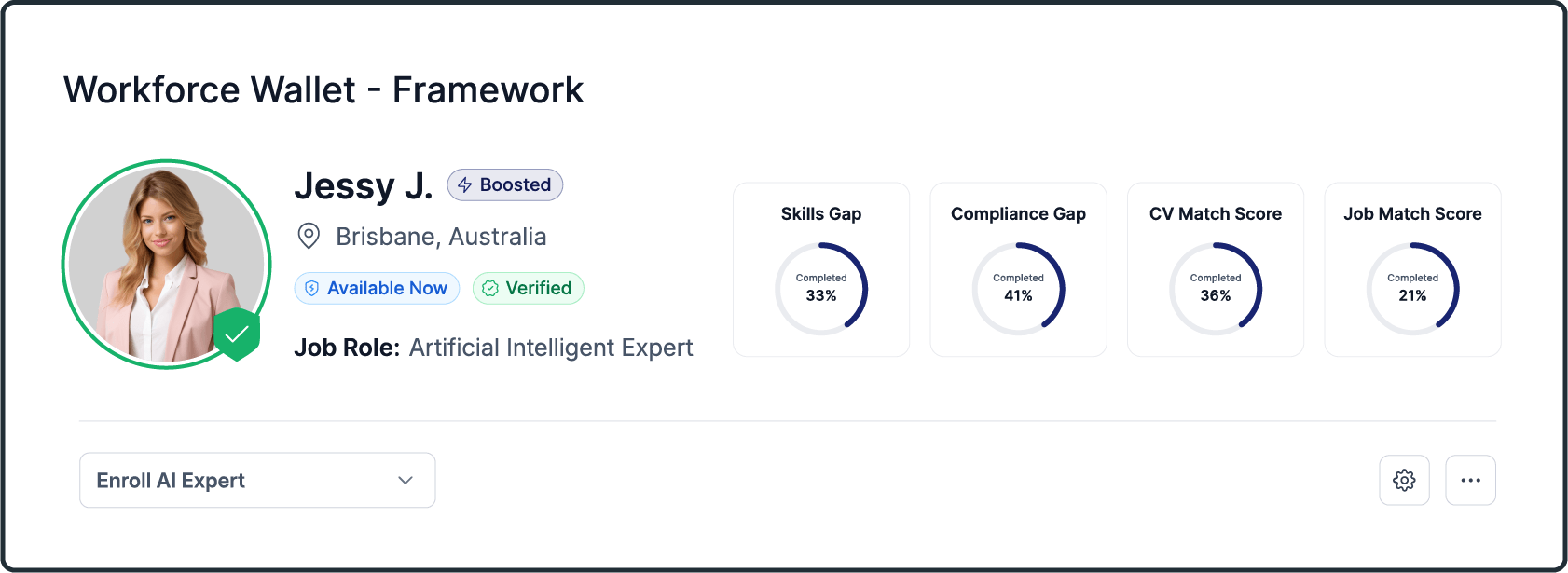The height and width of the screenshot is (573, 1568).
Task: Click Jessy J. profile photo
Action: pos(166,264)
